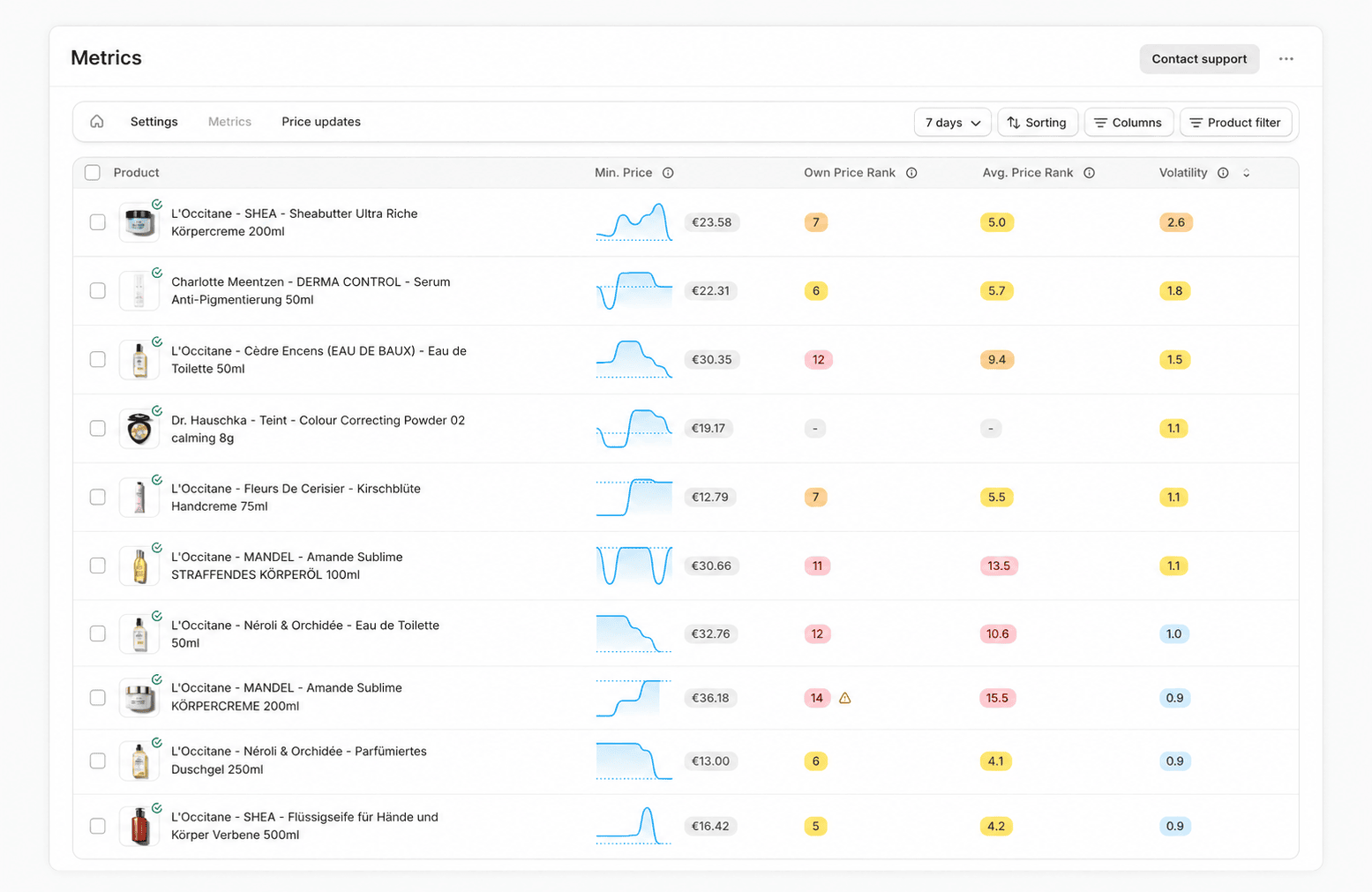Click the 1.8 volatility badge
This screenshot has height=892, width=1372.
[1175, 291]
